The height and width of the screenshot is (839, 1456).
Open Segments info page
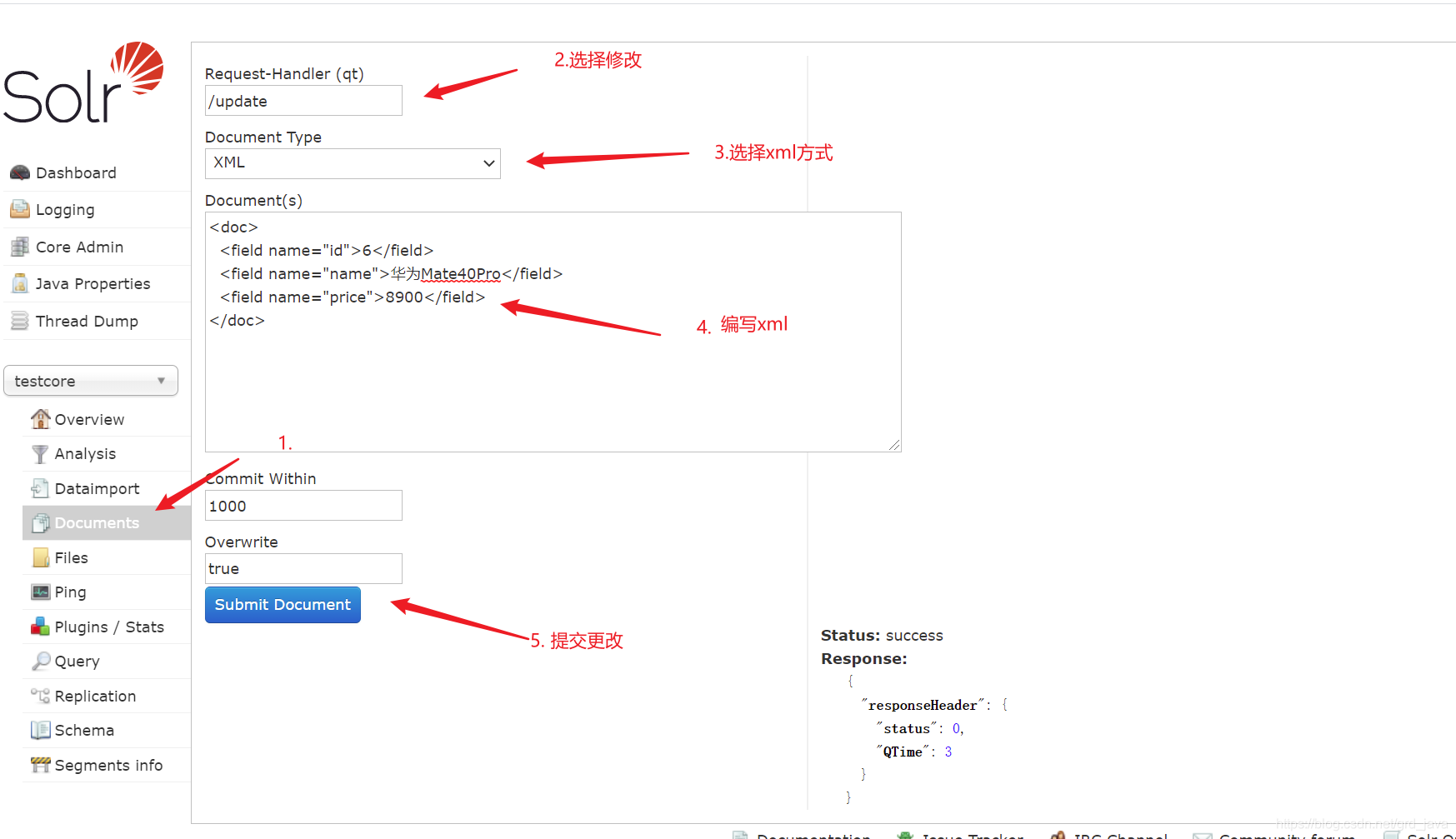(108, 765)
